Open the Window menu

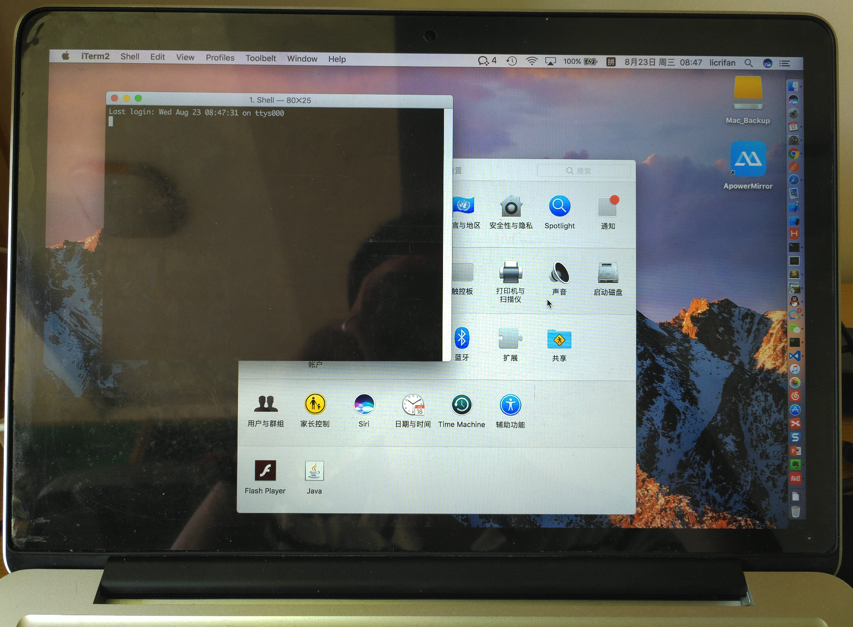pos(302,59)
